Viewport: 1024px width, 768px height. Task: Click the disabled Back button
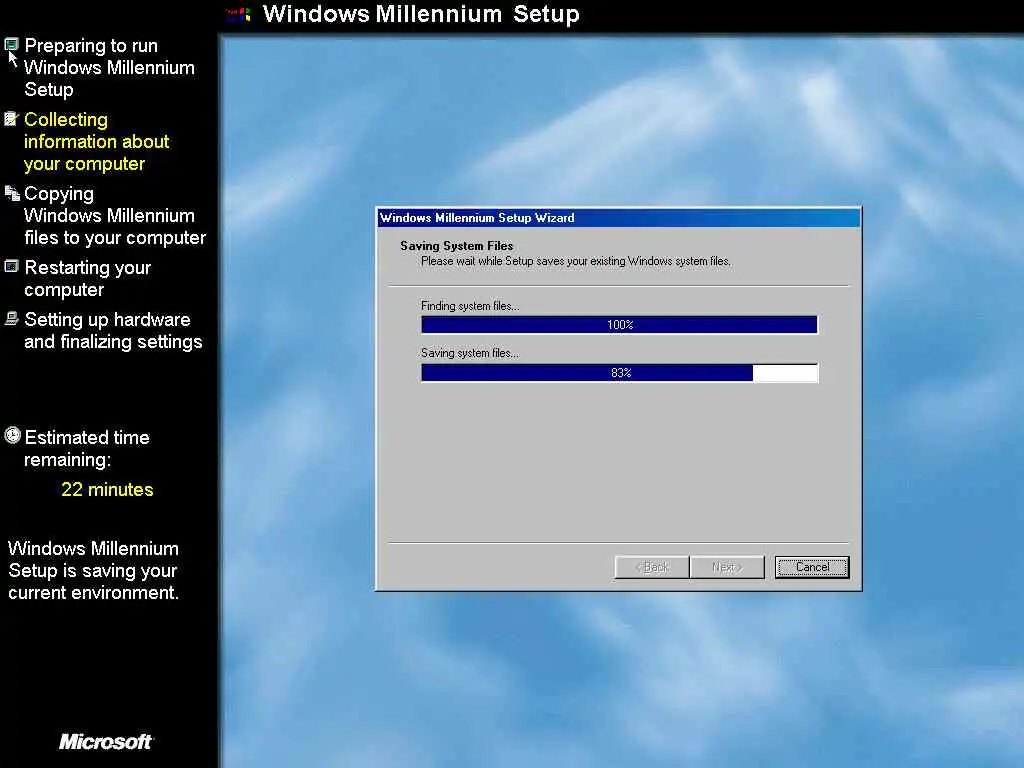coord(652,567)
